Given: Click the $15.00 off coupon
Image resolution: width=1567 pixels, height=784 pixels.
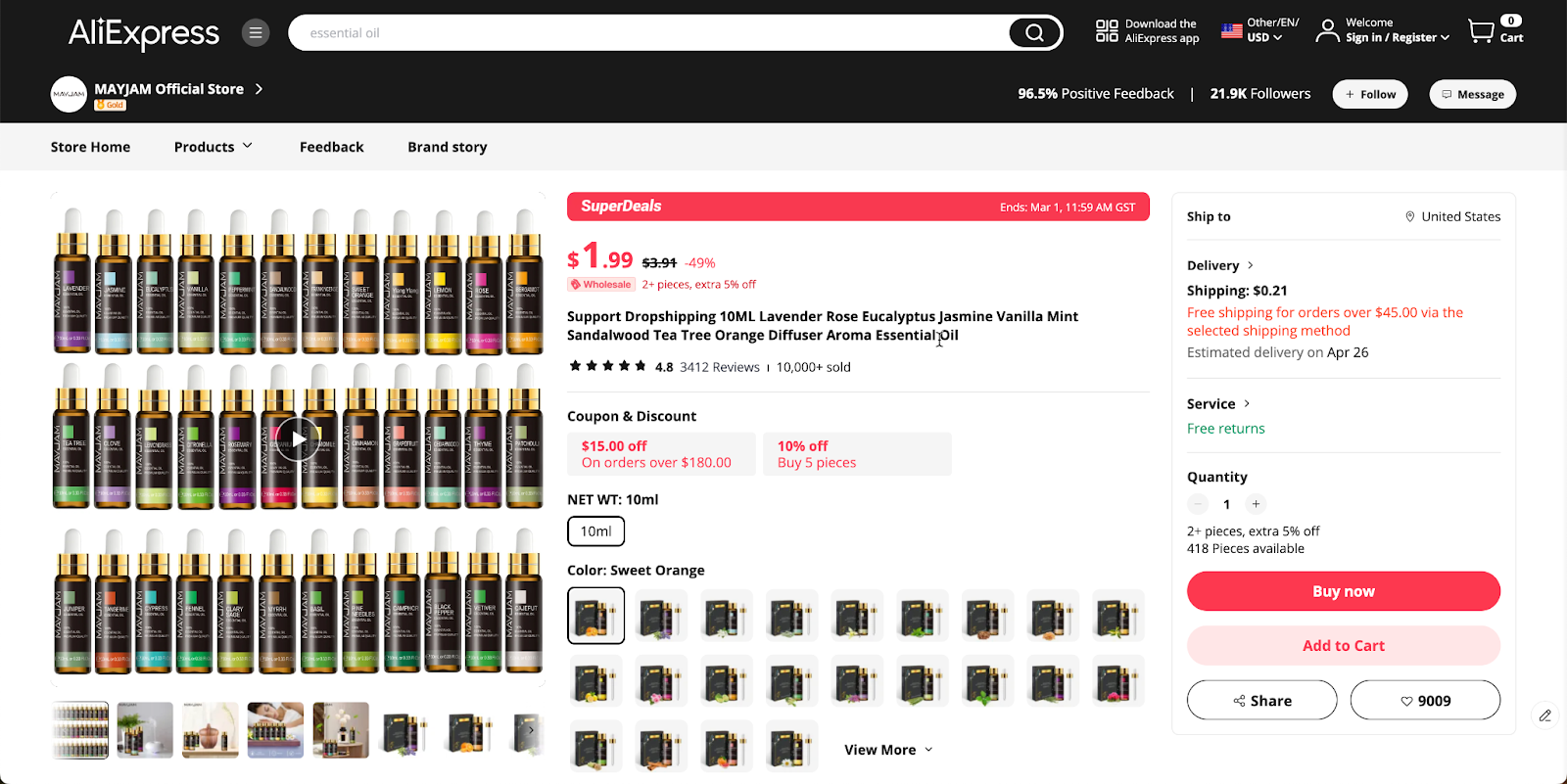Looking at the screenshot, I should pos(661,454).
